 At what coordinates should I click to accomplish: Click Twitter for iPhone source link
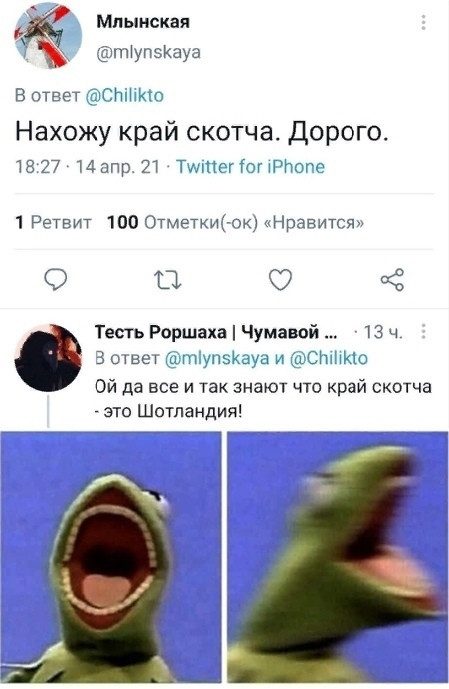(x=250, y=167)
